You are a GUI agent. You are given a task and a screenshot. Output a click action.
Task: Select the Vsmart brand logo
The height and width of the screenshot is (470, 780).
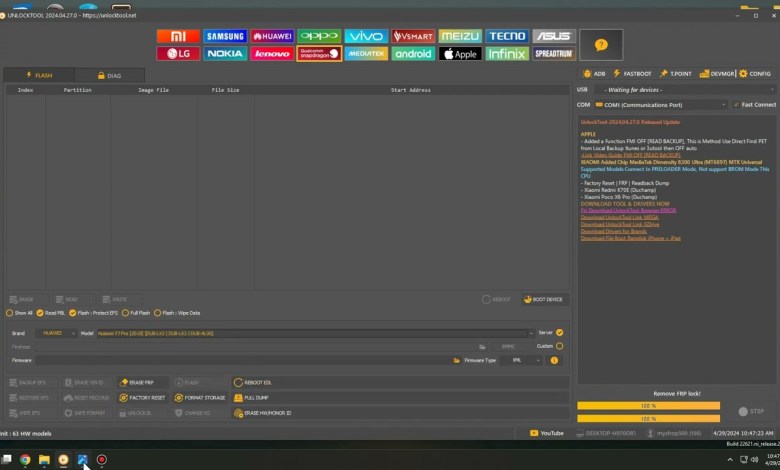413,36
